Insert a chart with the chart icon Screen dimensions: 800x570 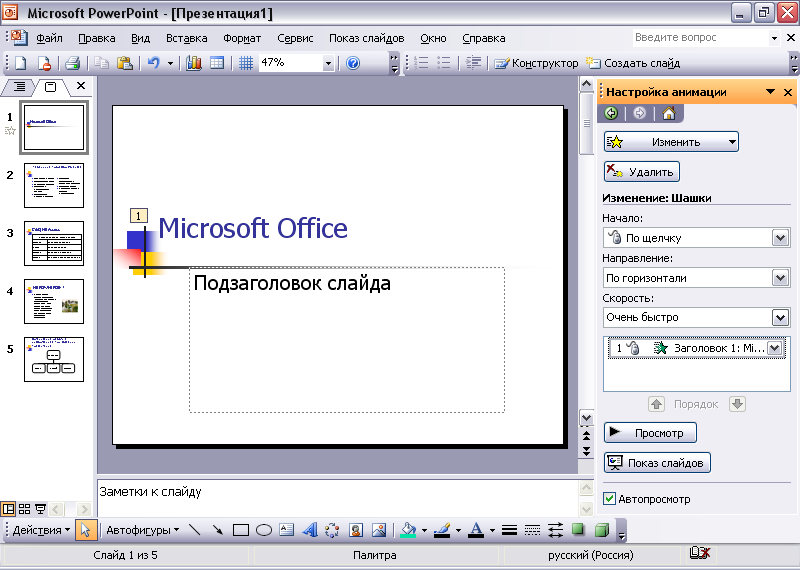pos(193,63)
